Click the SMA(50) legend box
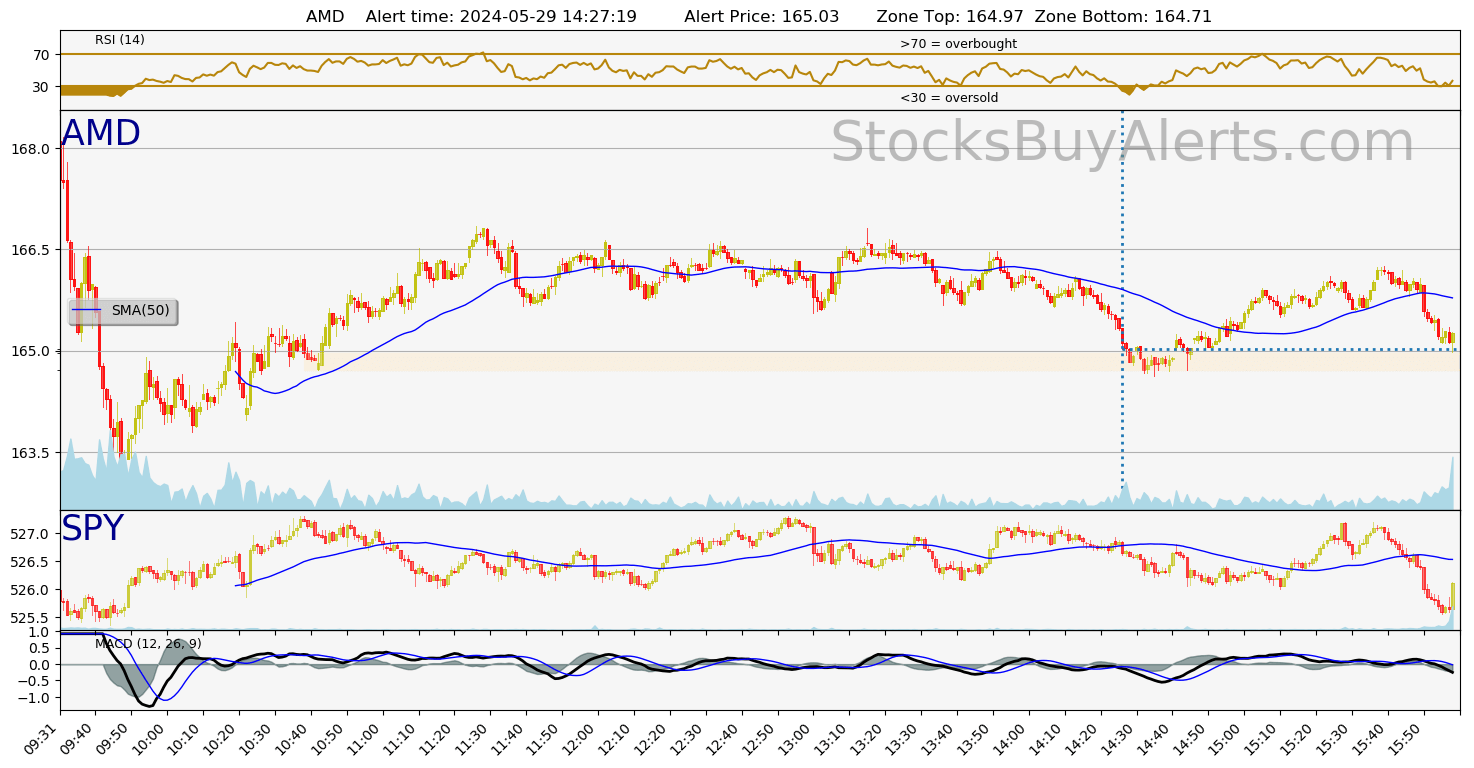The width and height of the screenshot is (1474, 768). [123, 311]
